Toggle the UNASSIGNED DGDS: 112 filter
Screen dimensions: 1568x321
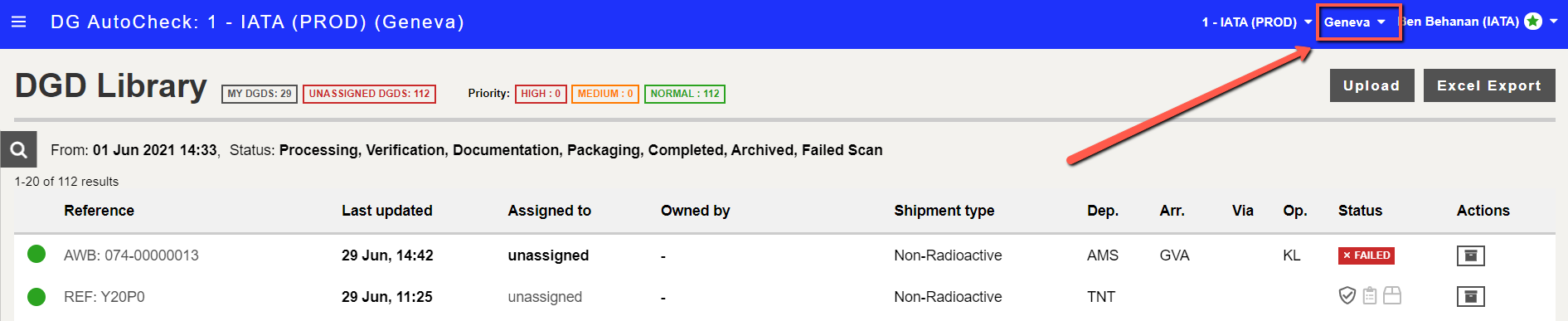(369, 94)
